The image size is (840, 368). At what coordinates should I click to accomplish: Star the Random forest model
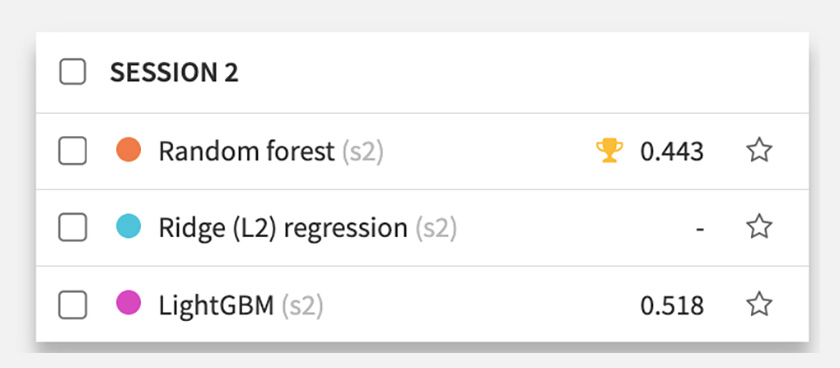[x=759, y=151]
